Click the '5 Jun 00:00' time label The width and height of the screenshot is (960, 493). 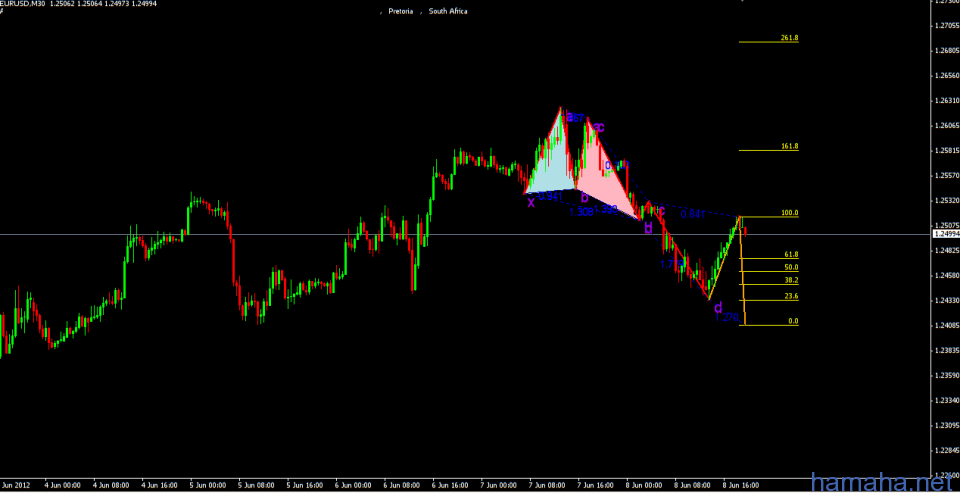click(208, 486)
